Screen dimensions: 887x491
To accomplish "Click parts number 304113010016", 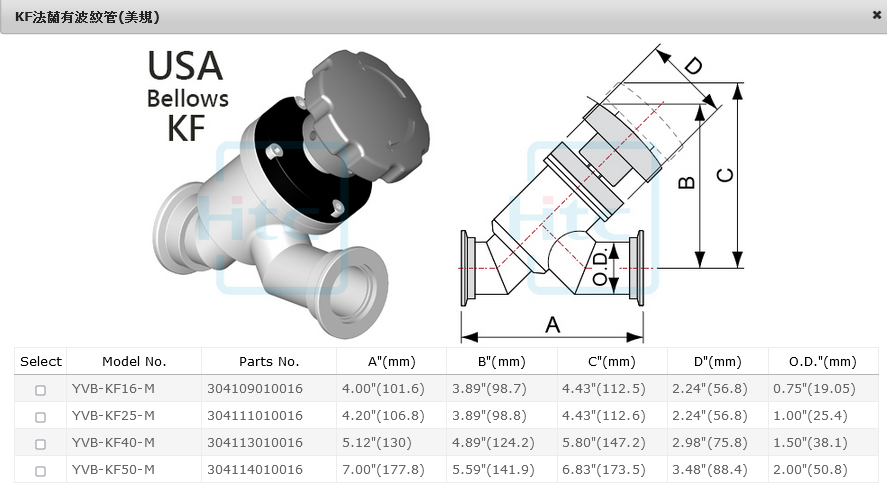I will [255, 442].
